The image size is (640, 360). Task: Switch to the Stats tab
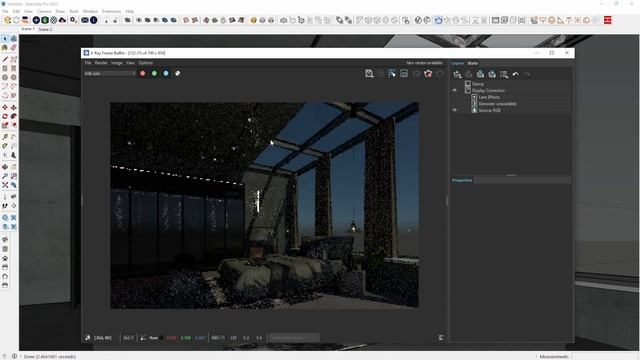pyautogui.click(x=473, y=63)
